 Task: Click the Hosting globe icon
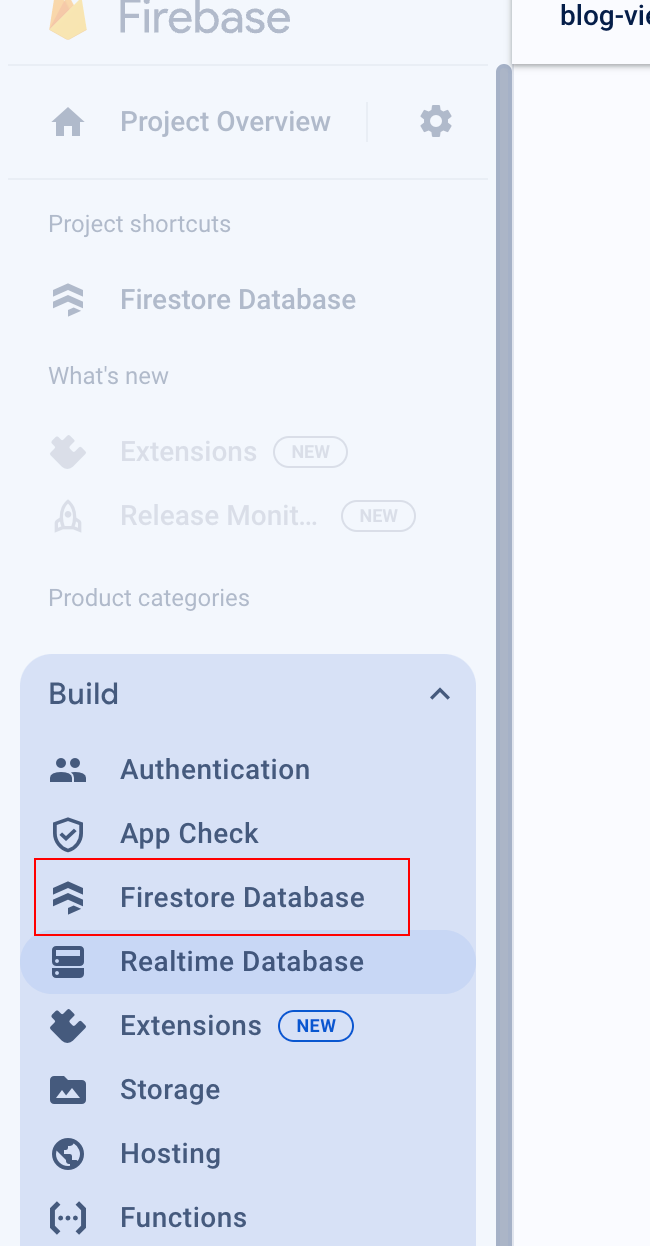68,1154
